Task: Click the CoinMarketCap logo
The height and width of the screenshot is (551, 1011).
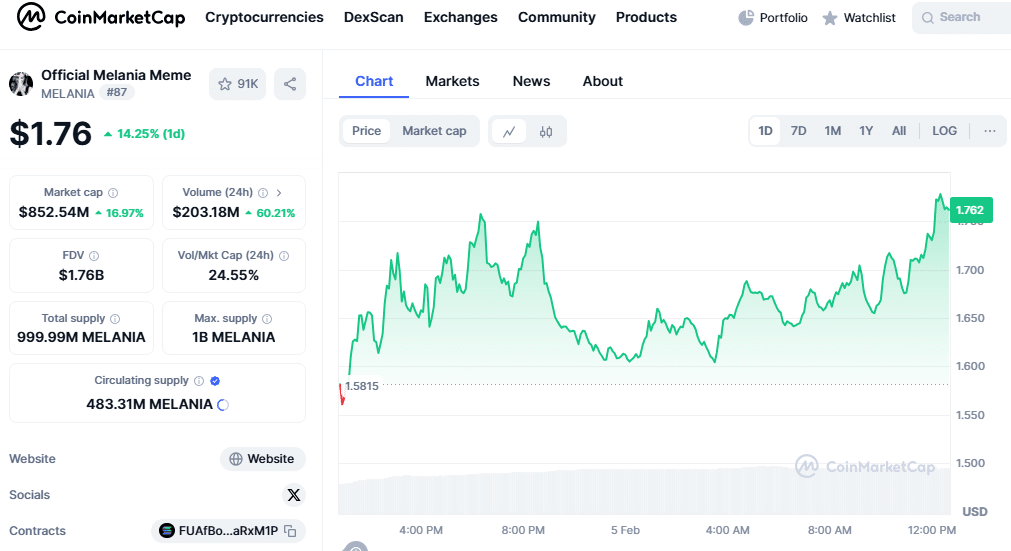Action: tap(101, 17)
